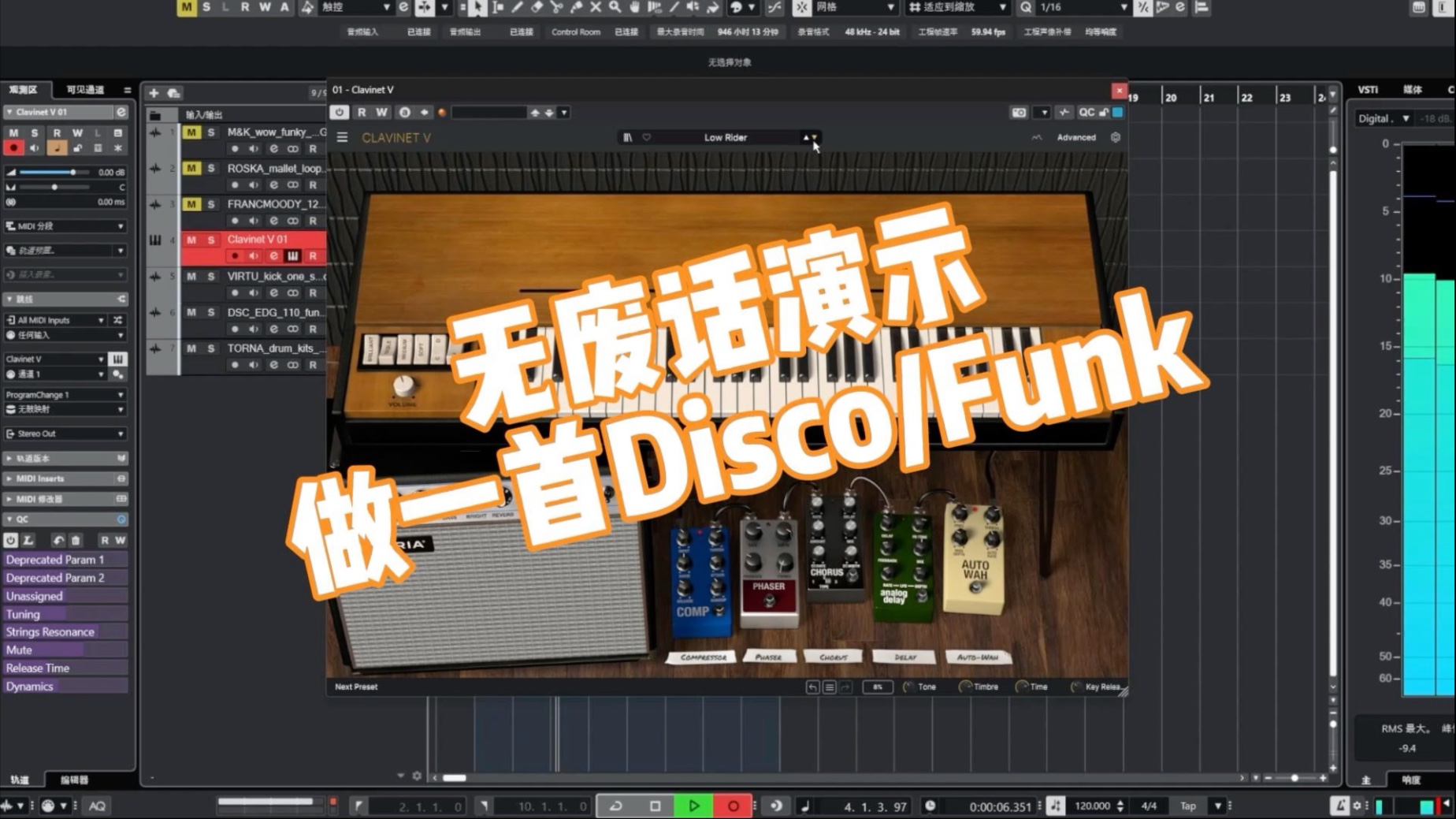Select the Zoom magnifier tool

pos(615,7)
